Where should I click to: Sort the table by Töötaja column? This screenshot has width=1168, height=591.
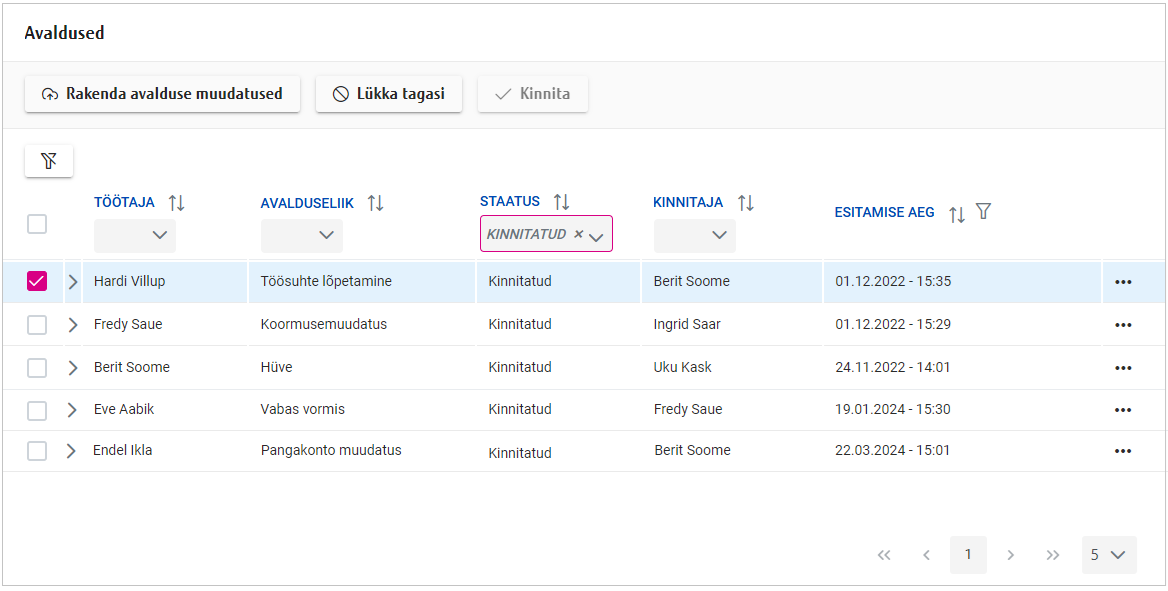pos(177,203)
